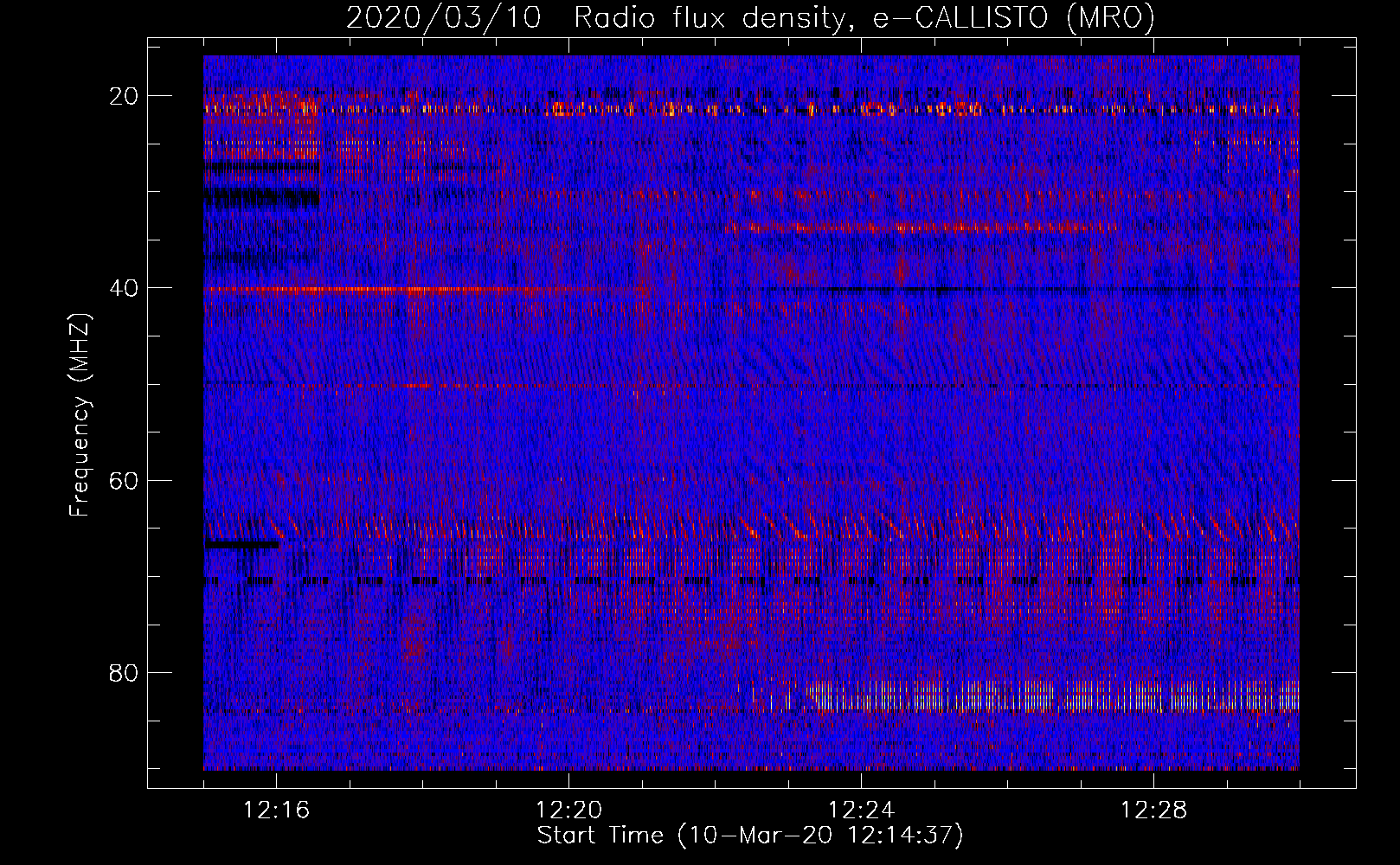Click the plot title '2020/03/10 Radio flux density, e-CALLISTO (MRO)'
The image size is (1400, 865).
[x=750, y=17]
